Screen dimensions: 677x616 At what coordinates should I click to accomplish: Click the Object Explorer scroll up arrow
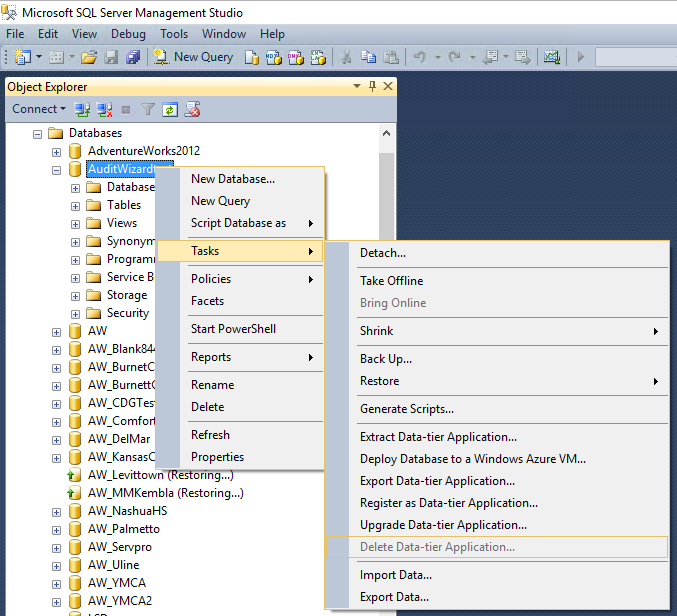point(386,133)
